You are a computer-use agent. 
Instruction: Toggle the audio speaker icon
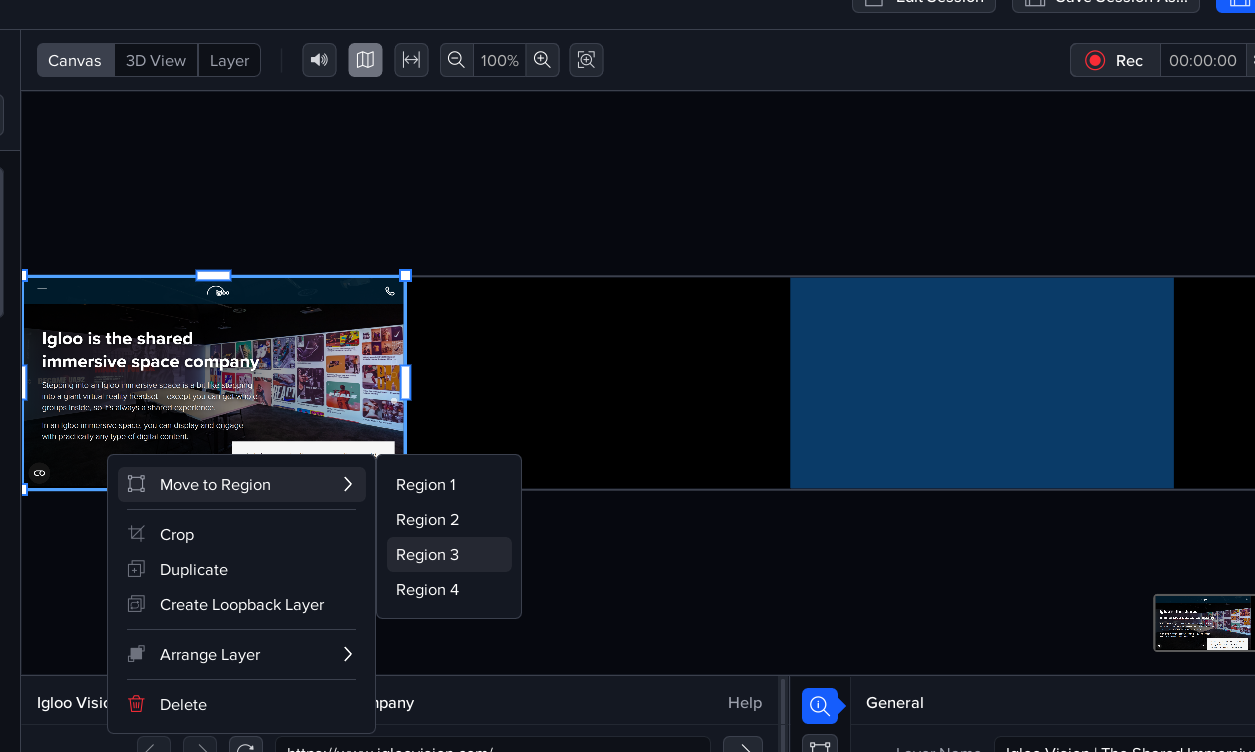click(x=319, y=60)
